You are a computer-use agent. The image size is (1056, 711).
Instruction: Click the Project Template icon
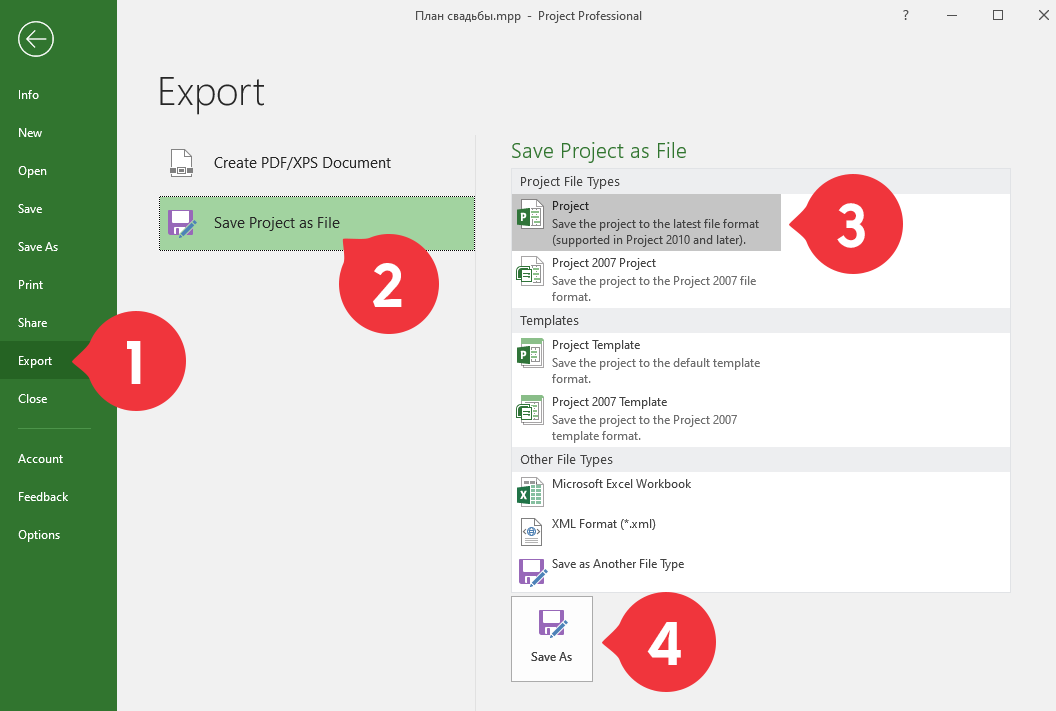530,353
